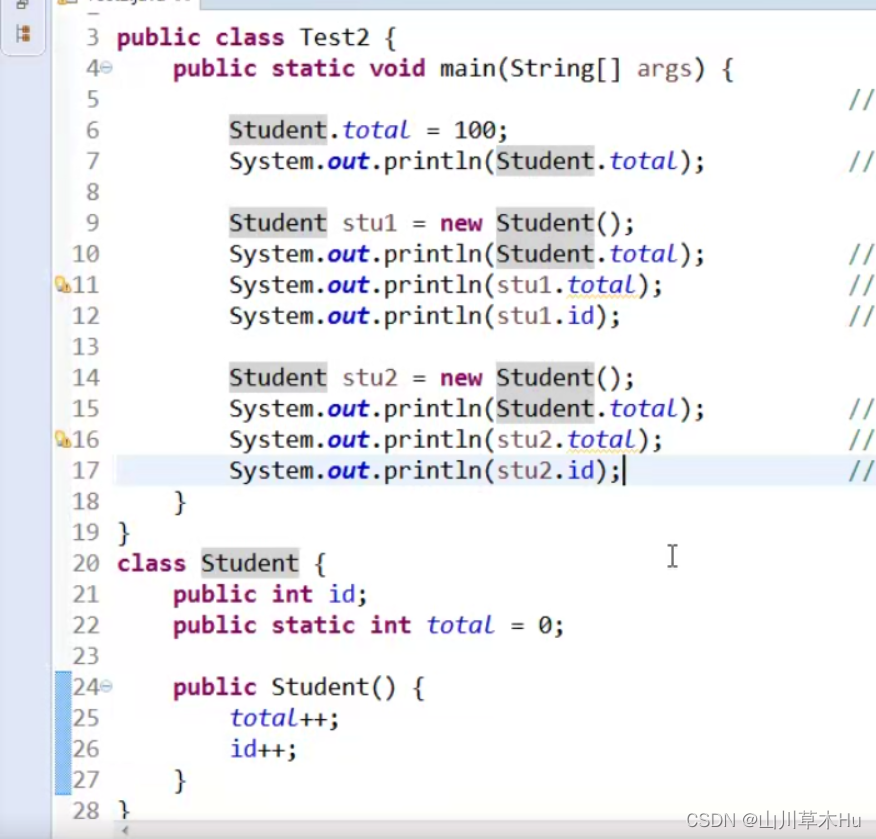Screen dimensions: 876x839
Task: Click the underlined "total" on line 16
Action: pyautogui.click(x=601, y=440)
